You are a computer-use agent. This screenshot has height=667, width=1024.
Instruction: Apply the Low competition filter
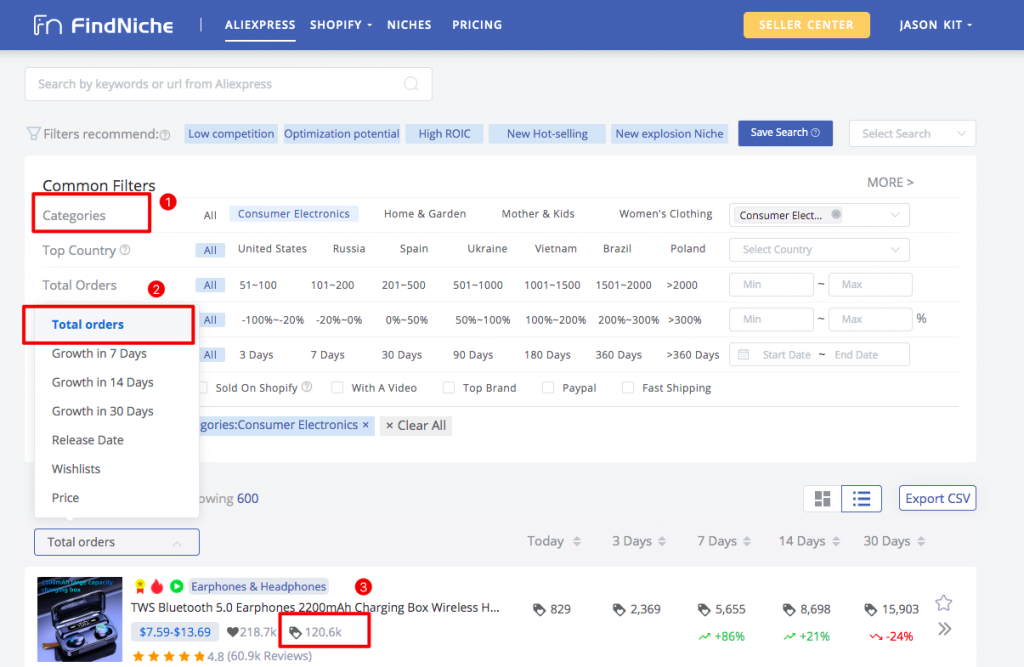tap(231, 134)
